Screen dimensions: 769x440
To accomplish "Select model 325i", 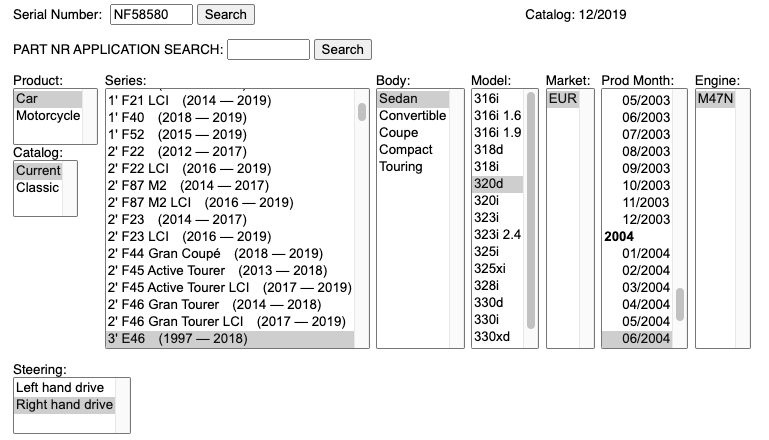I will (498, 252).
